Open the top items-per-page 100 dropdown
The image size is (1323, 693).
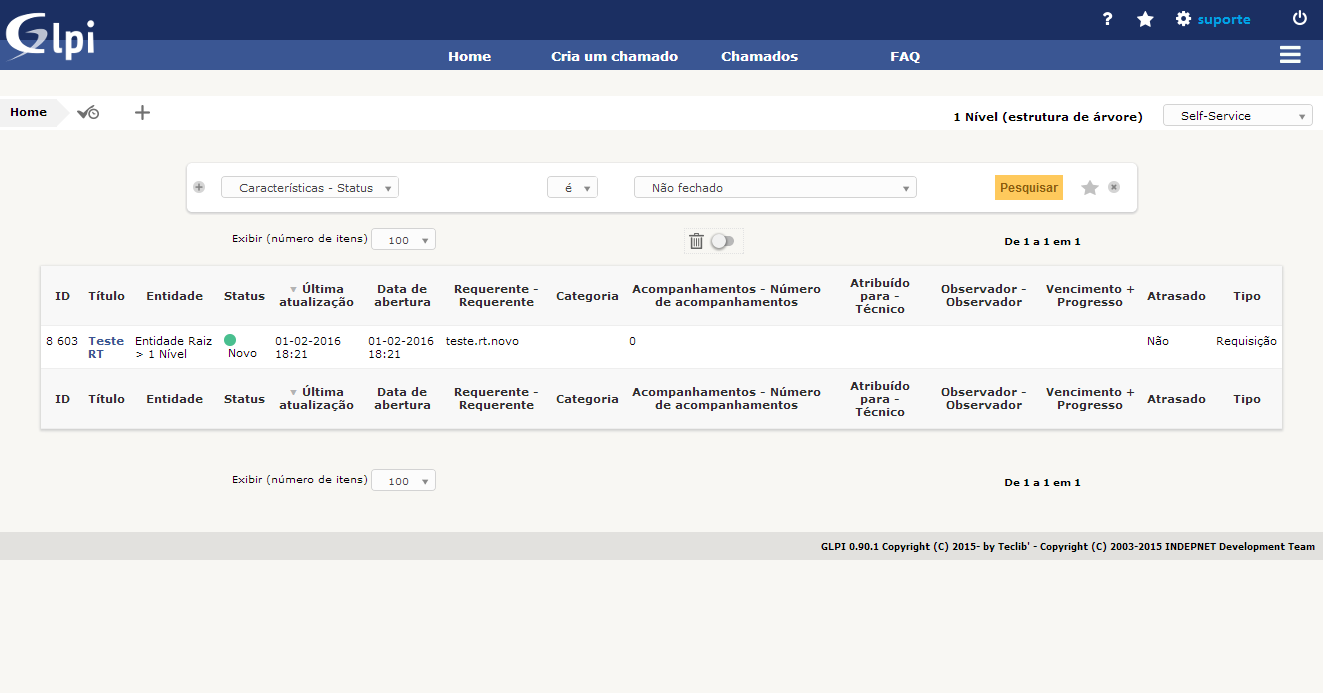(x=403, y=240)
